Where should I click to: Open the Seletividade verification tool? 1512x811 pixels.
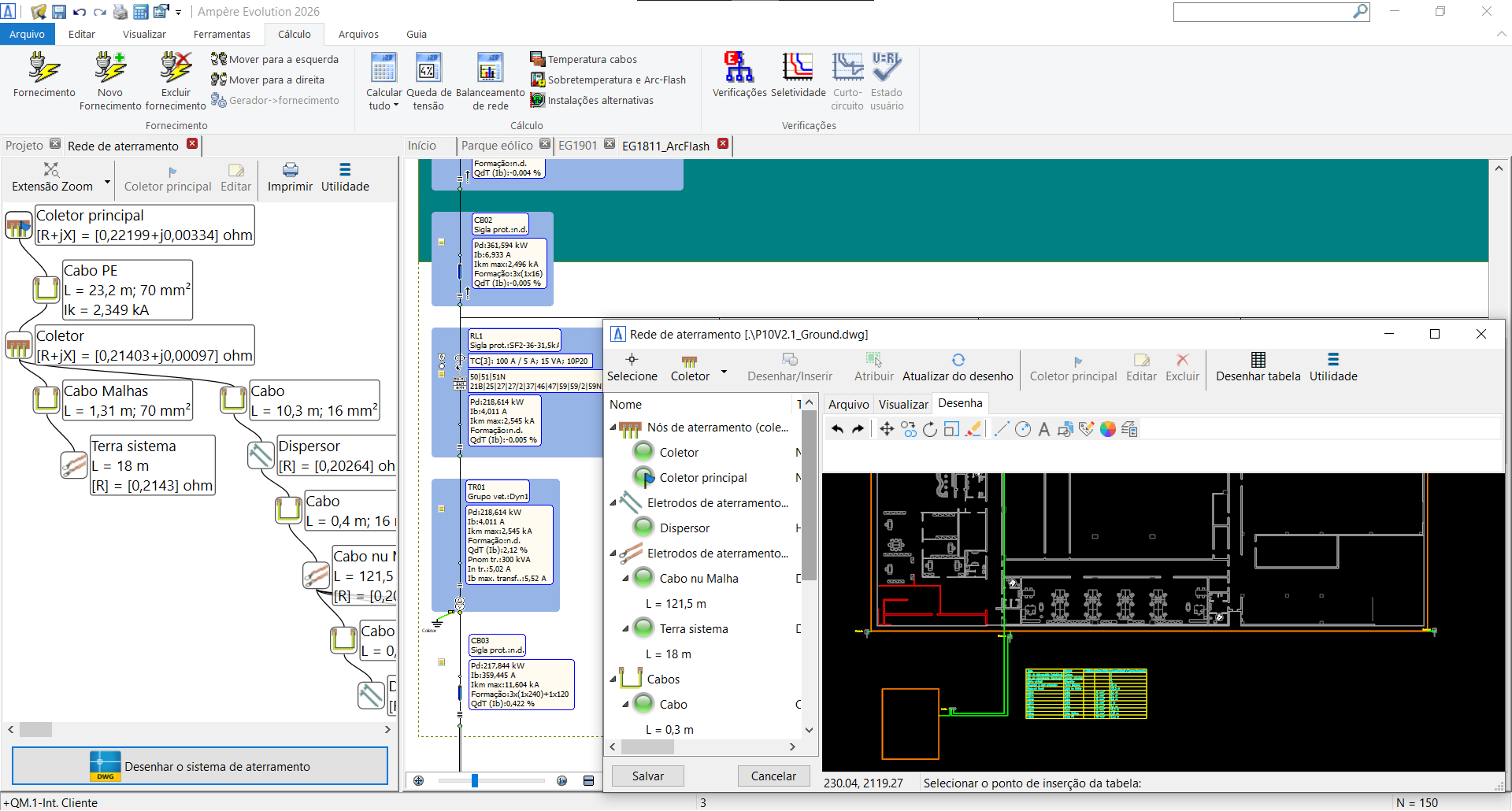(x=798, y=69)
